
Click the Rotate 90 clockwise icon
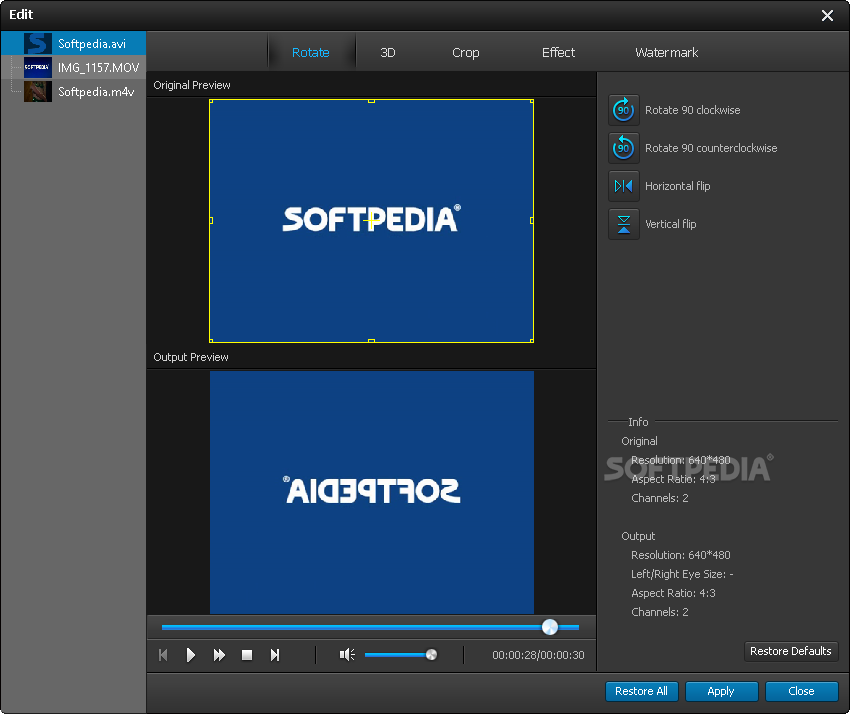point(623,110)
